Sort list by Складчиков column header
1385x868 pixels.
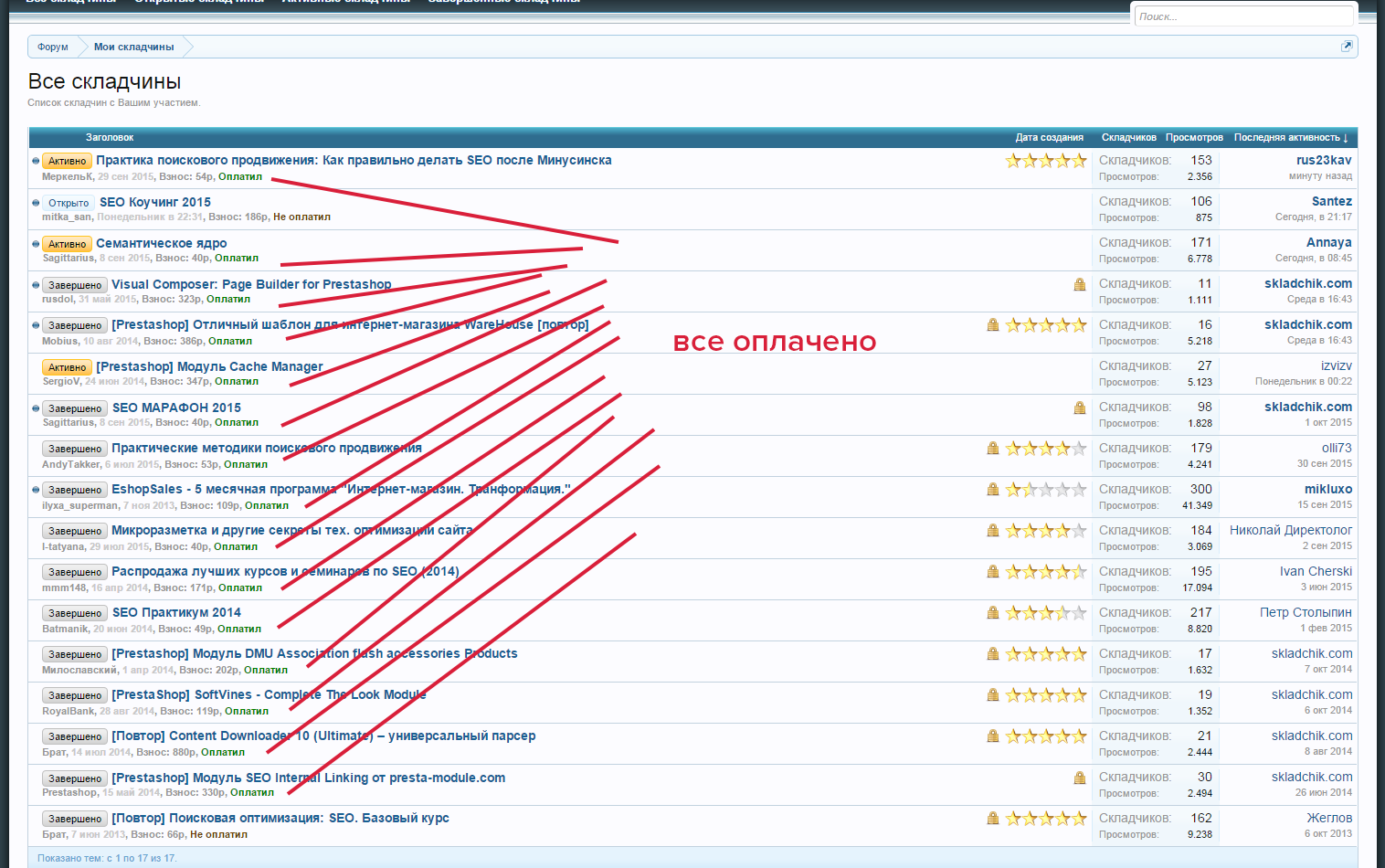tap(1129, 138)
